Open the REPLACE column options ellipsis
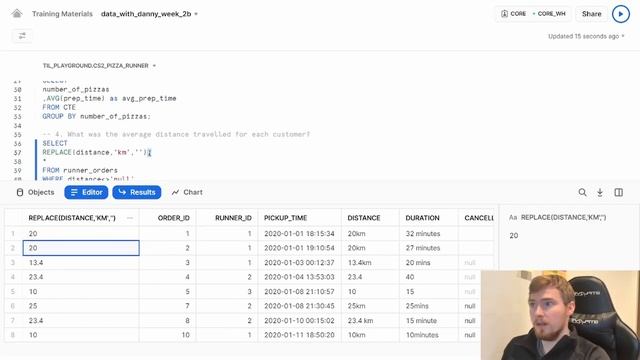 pos(130,218)
